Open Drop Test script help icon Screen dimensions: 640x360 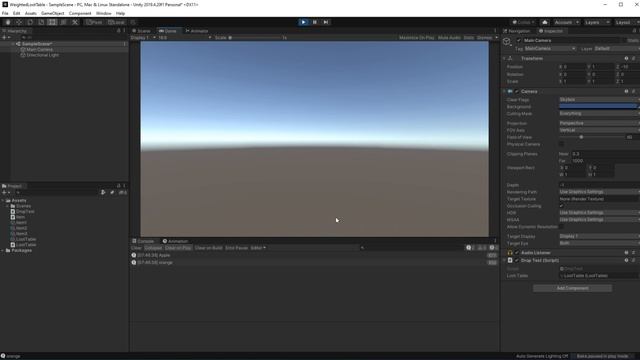tap(626, 260)
